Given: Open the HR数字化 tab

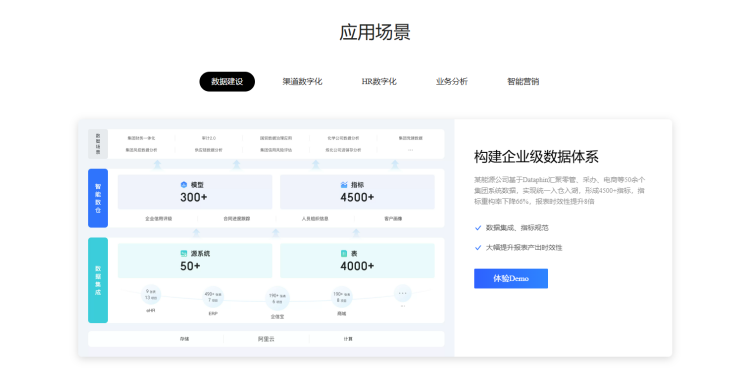Looking at the screenshot, I should pyautogui.click(x=379, y=82).
